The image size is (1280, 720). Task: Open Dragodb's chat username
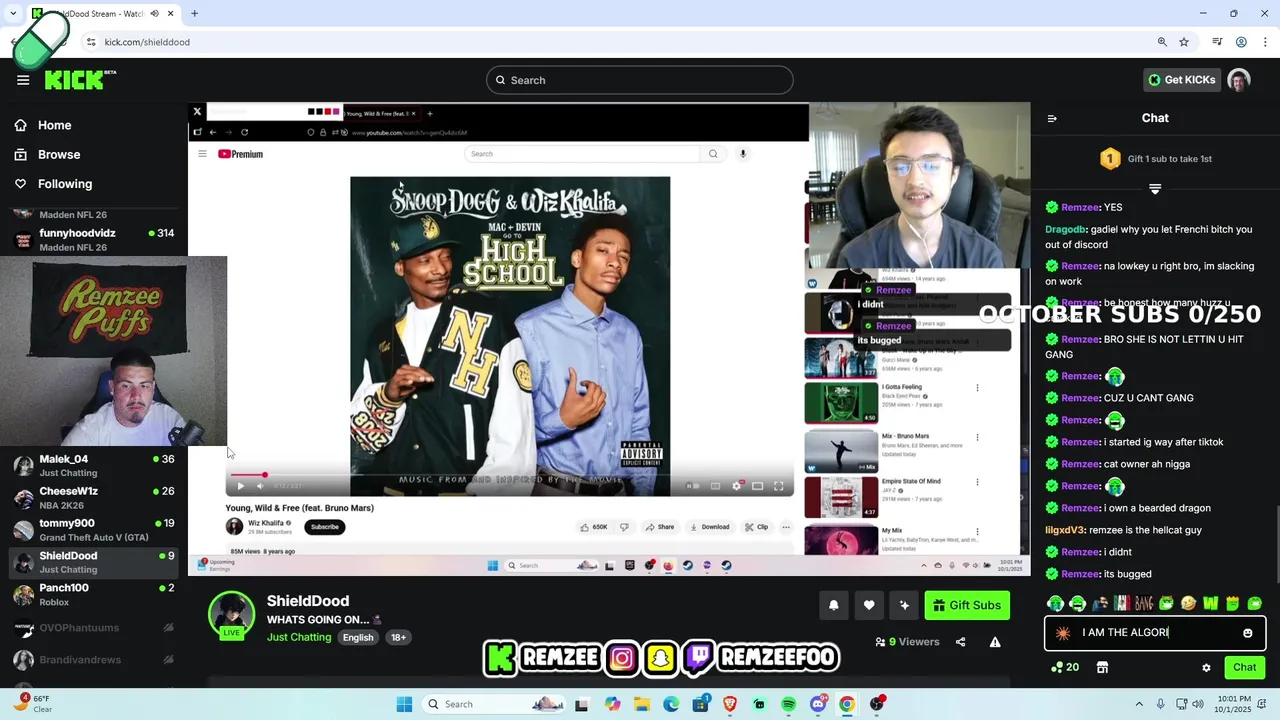(x=1065, y=229)
